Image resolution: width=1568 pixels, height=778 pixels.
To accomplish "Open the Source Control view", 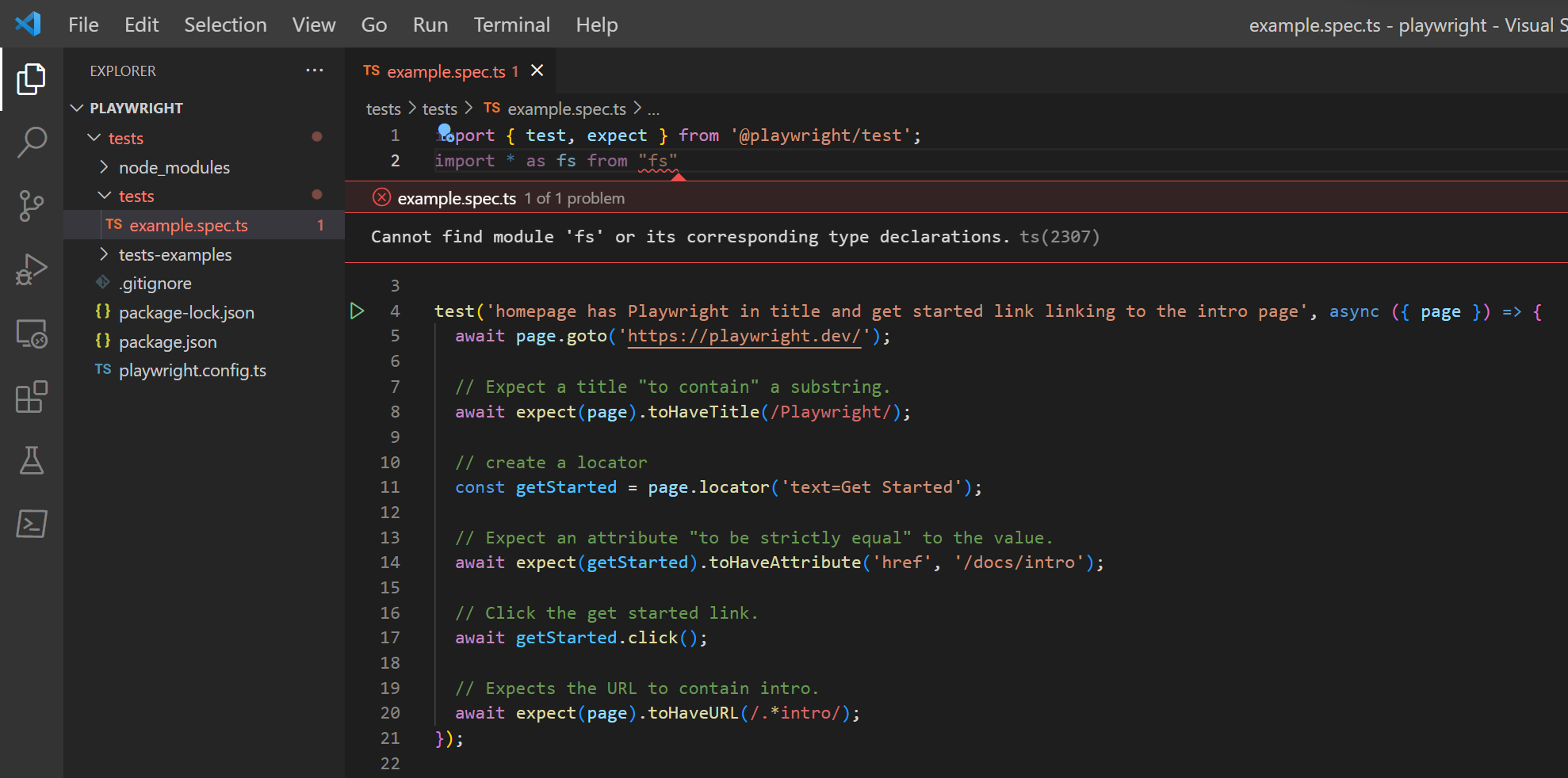I will tap(32, 206).
